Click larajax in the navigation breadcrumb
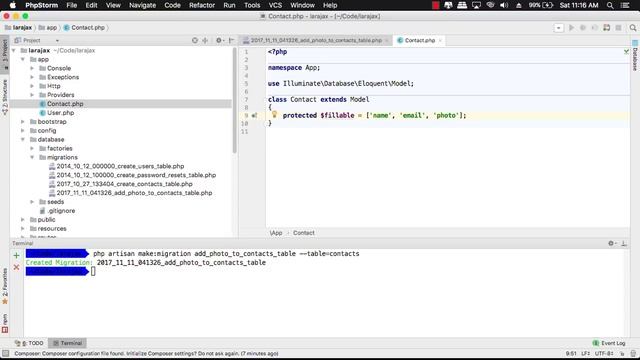640x360 pixels. tap(19, 28)
